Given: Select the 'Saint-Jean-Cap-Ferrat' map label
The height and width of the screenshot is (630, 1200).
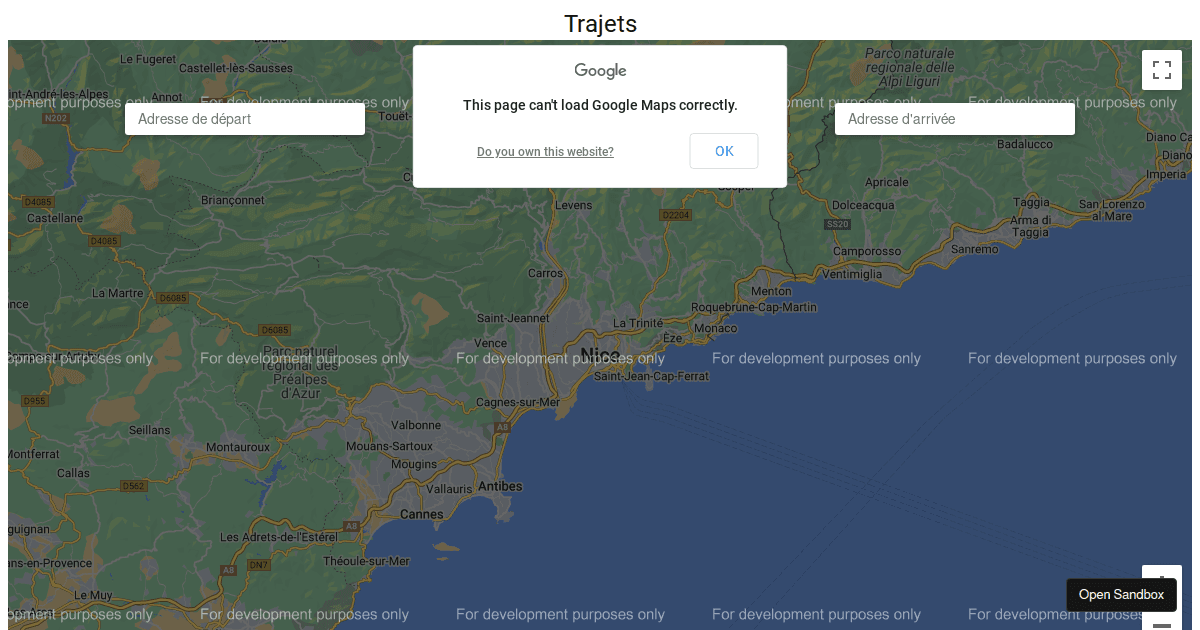Looking at the screenshot, I should click(651, 376).
